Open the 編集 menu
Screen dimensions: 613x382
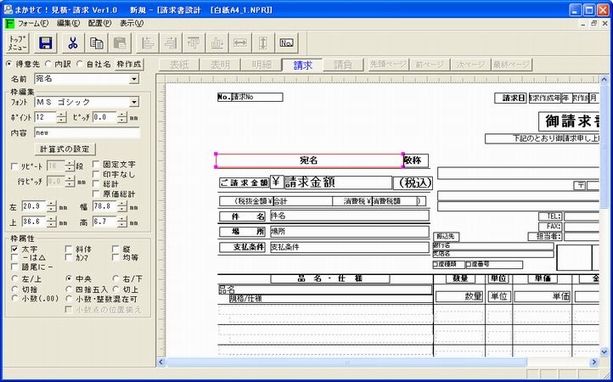click(x=68, y=23)
